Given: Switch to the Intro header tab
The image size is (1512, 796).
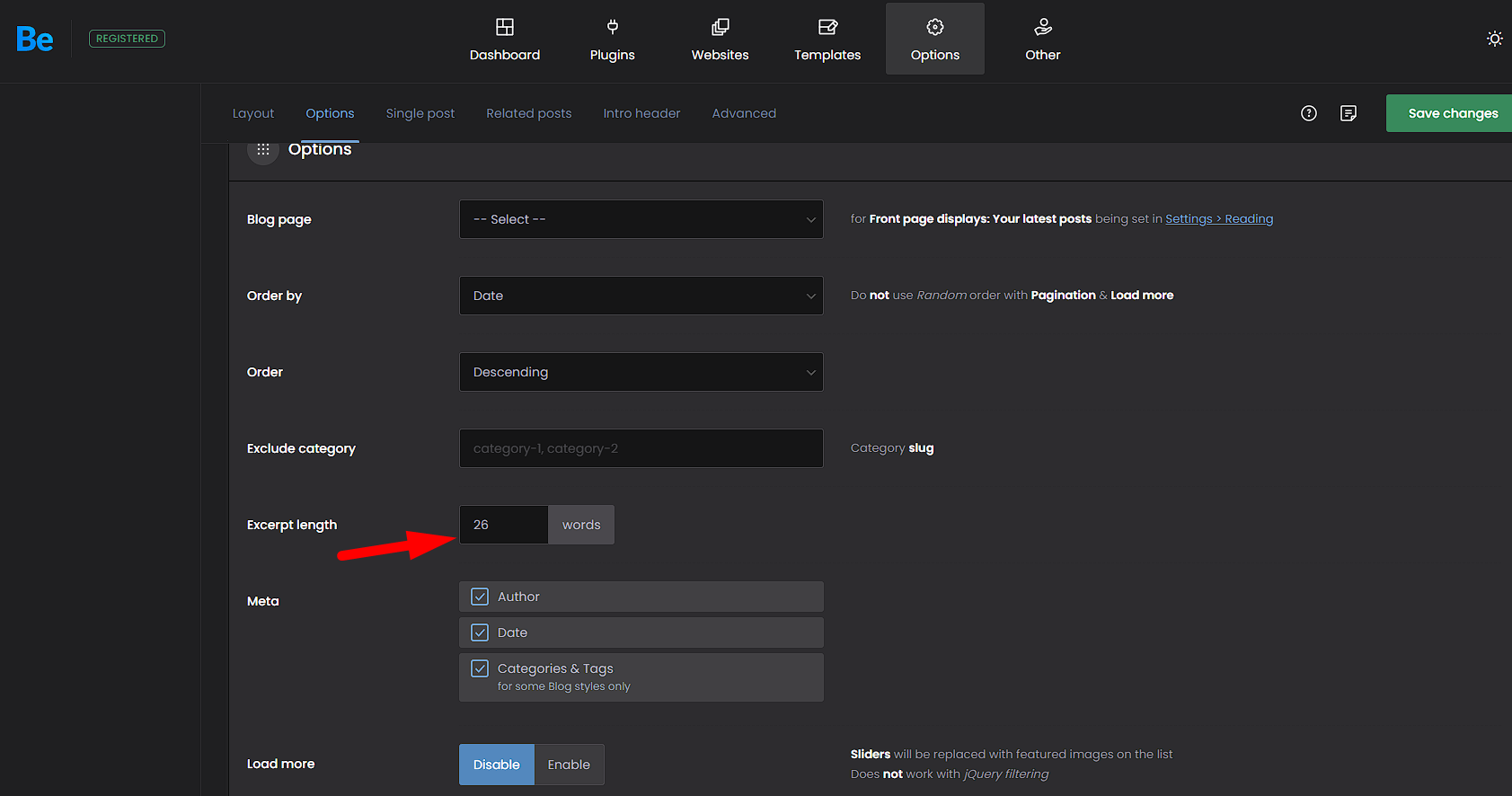Looking at the screenshot, I should click(641, 113).
